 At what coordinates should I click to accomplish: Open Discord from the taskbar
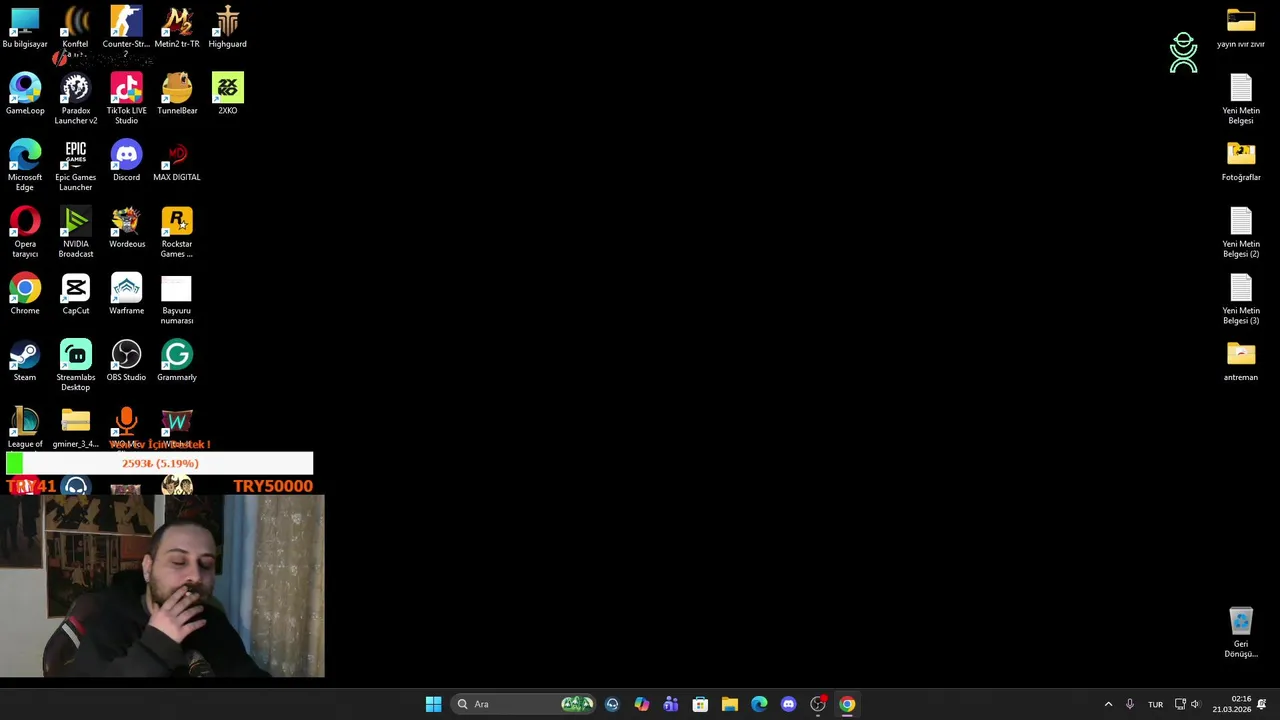[788, 704]
